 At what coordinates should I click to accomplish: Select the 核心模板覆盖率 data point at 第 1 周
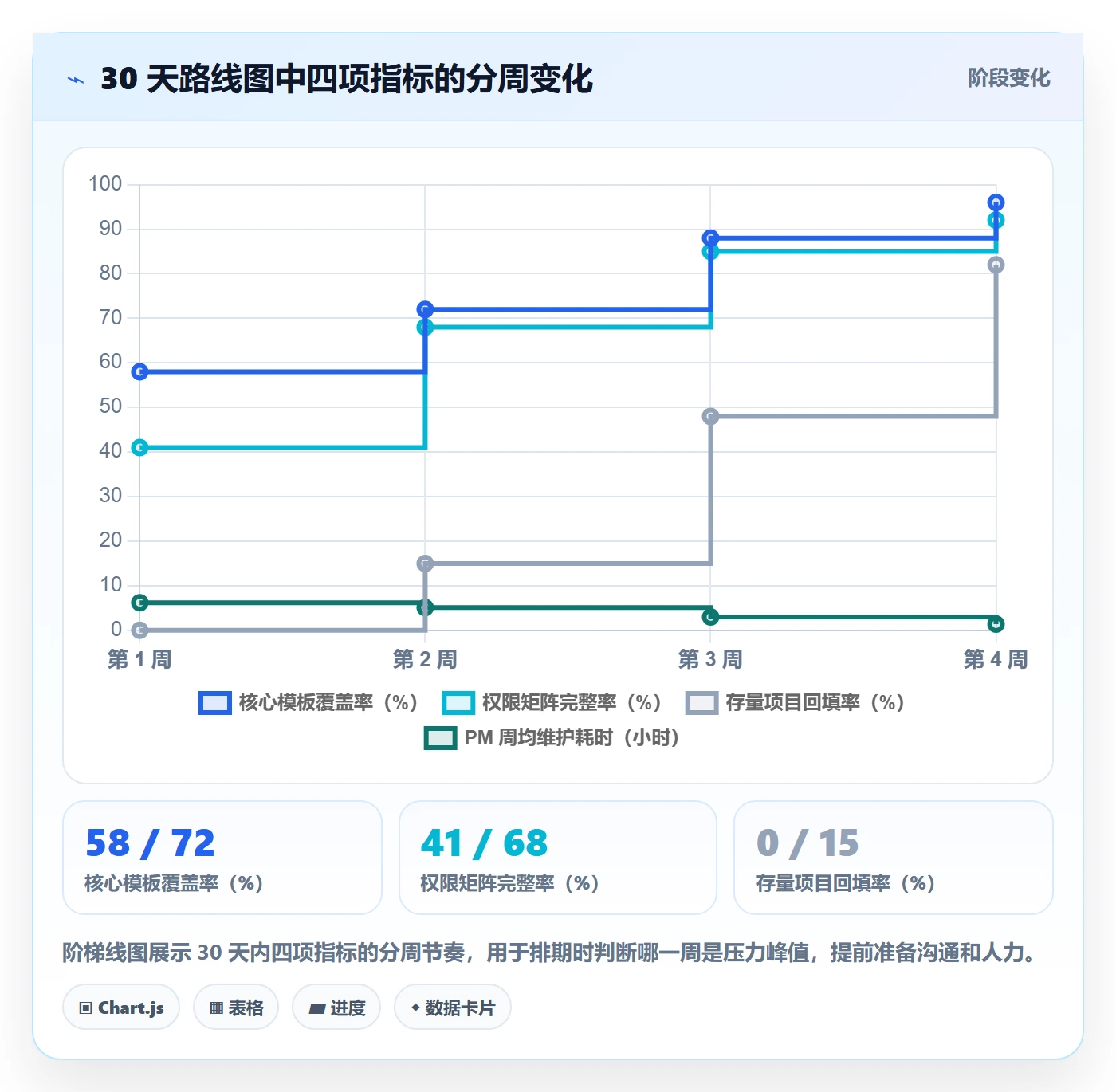pos(139,371)
